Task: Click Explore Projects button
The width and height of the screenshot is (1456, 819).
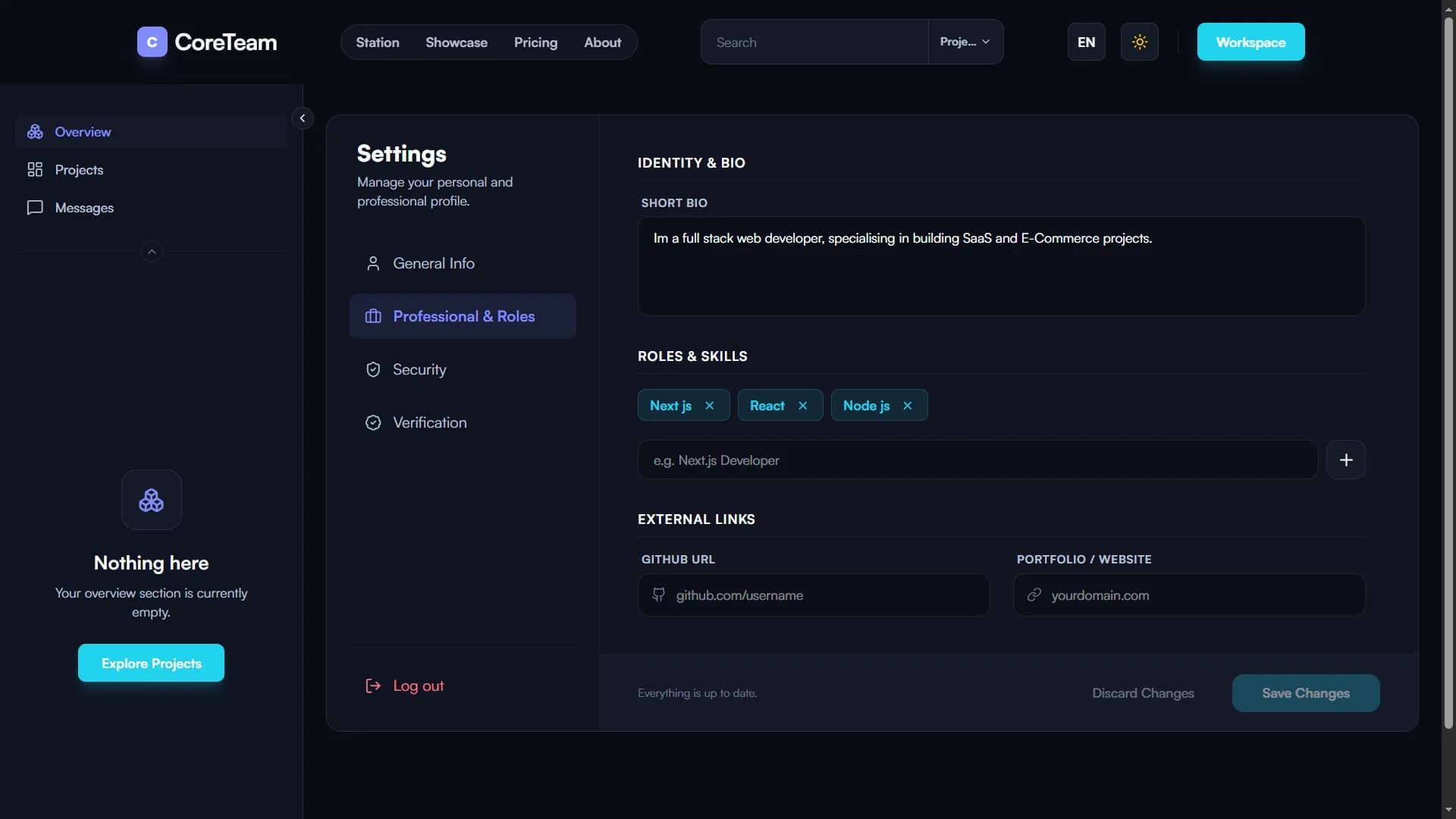Action: click(x=151, y=663)
